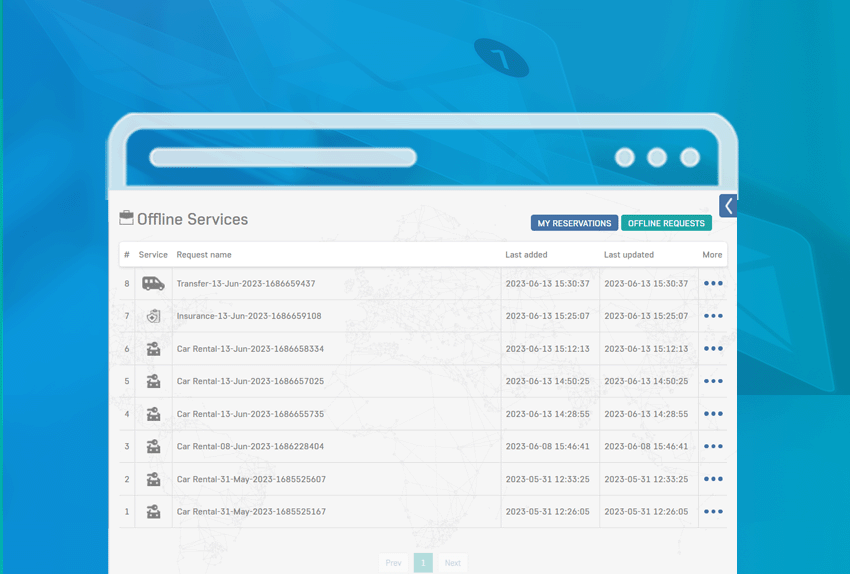Click last updated time 2023-06-13 15:12:13
The image size is (850, 574).
click(646, 349)
